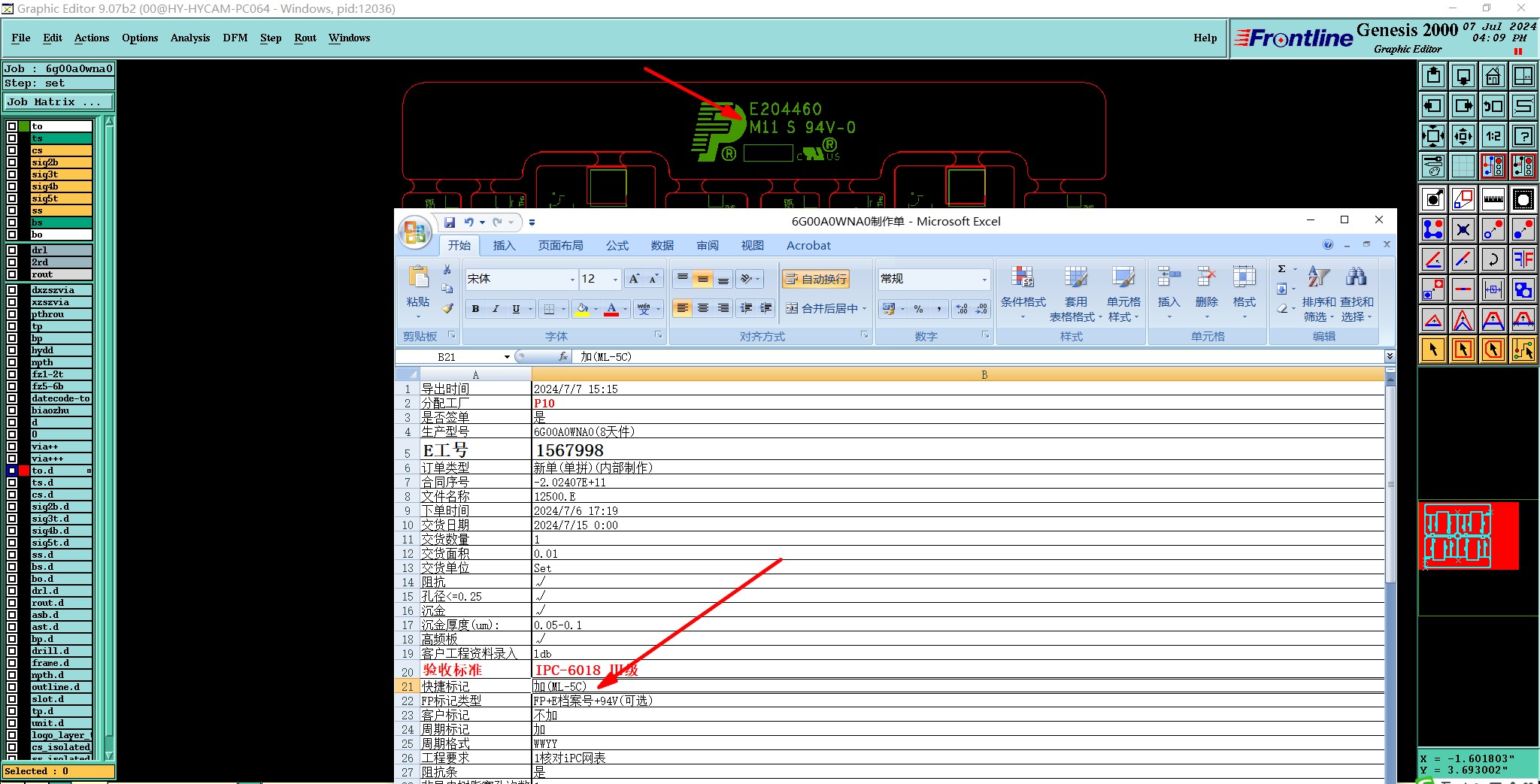
Task: Click the red color box of layer to.d
Action: (x=24, y=471)
